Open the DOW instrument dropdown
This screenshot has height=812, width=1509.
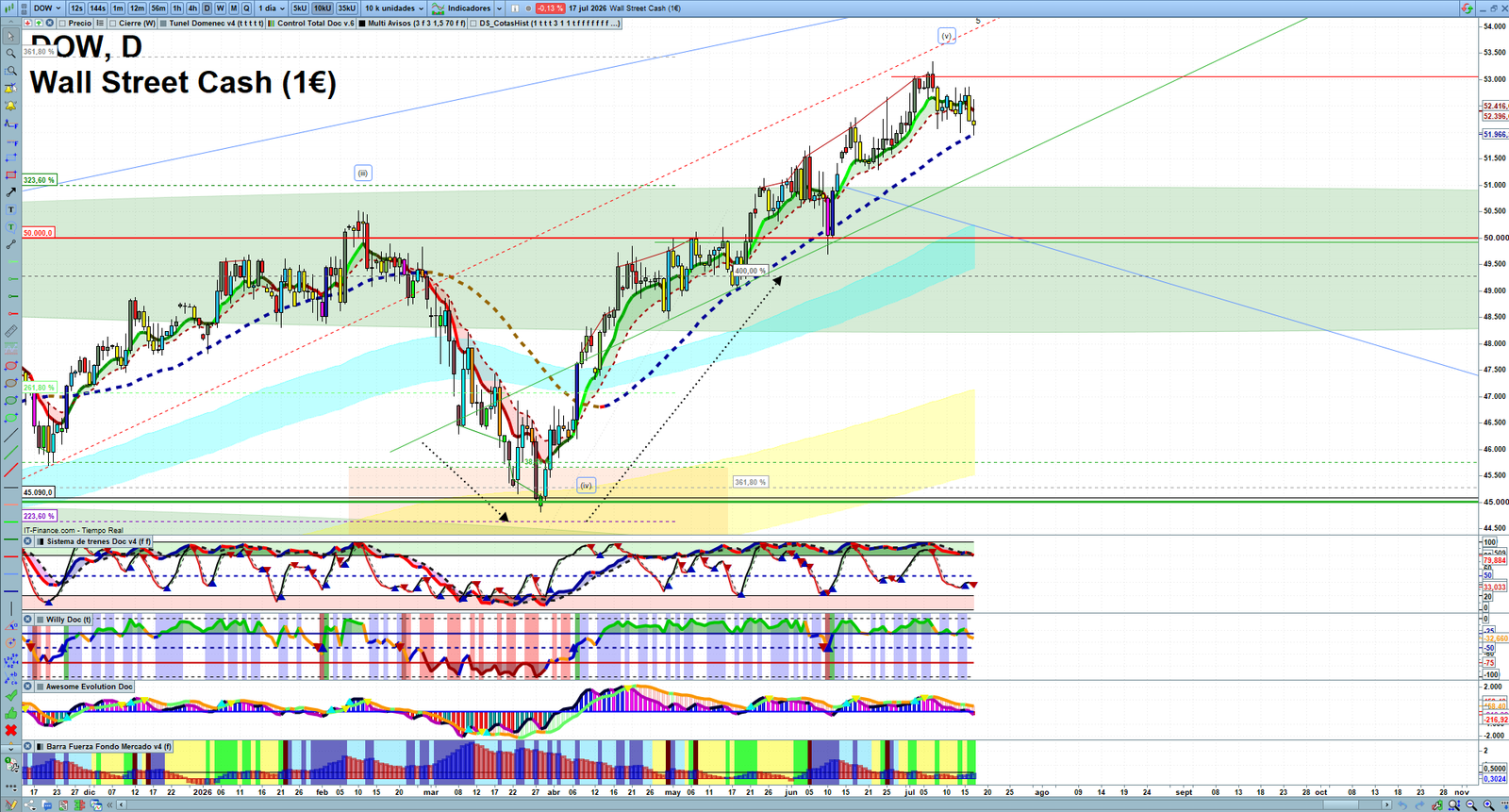click(x=47, y=8)
